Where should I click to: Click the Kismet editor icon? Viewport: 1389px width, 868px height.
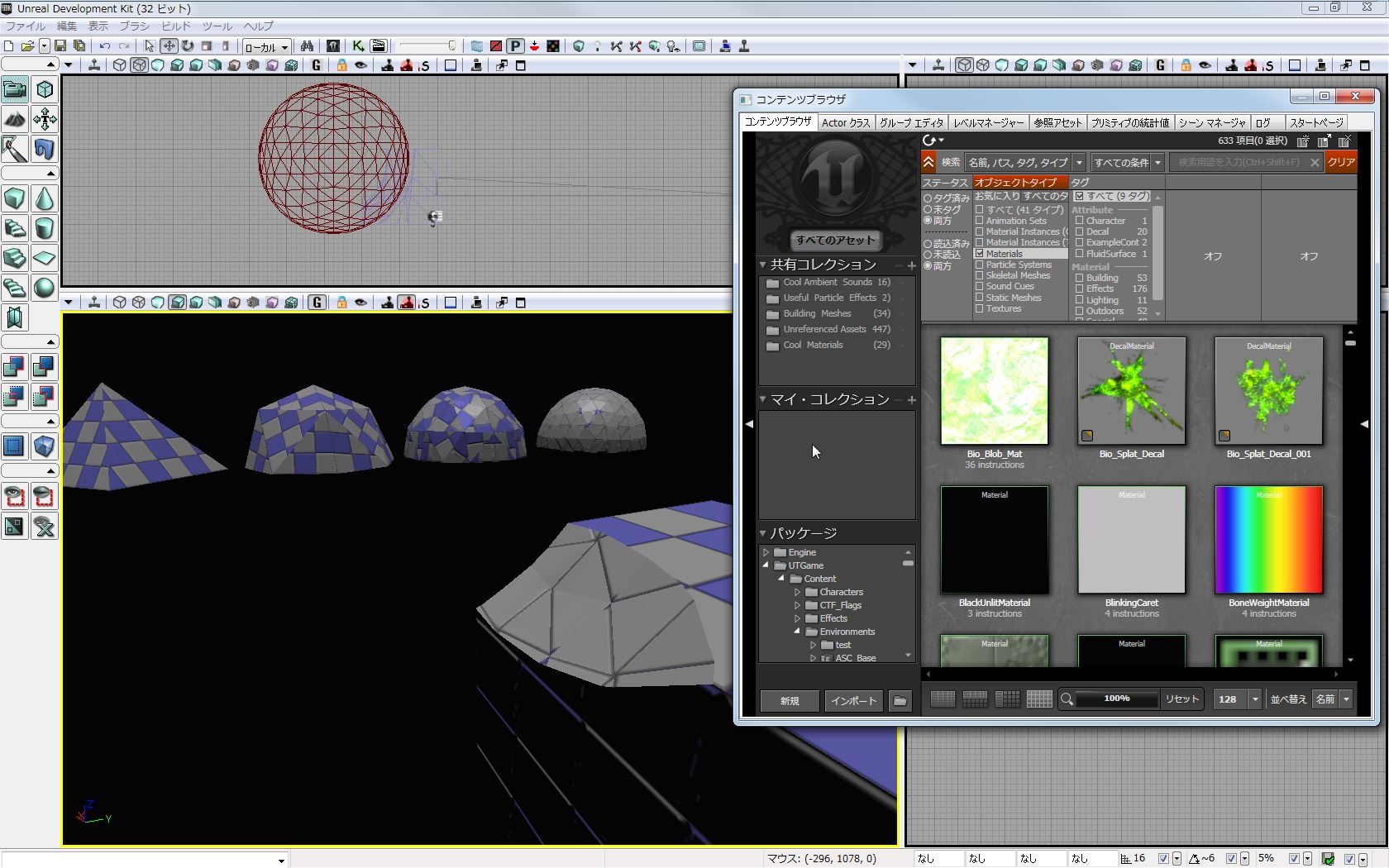(x=358, y=46)
